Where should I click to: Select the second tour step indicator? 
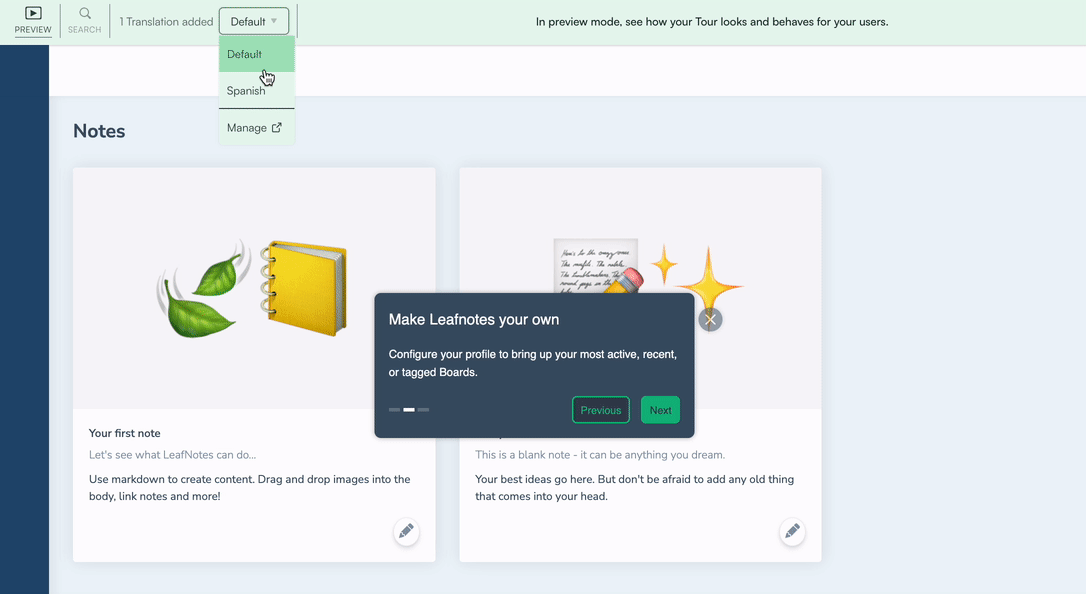(x=409, y=410)
